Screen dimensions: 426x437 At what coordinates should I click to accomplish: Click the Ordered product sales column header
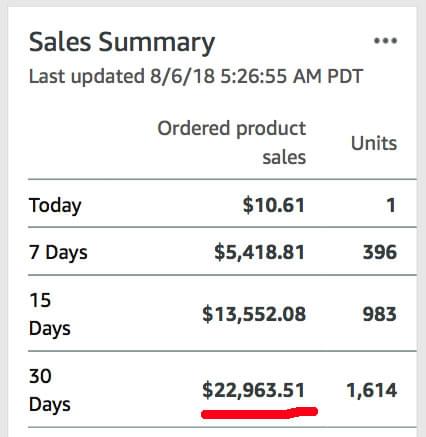pyautogui.click(x=232, y=142)
